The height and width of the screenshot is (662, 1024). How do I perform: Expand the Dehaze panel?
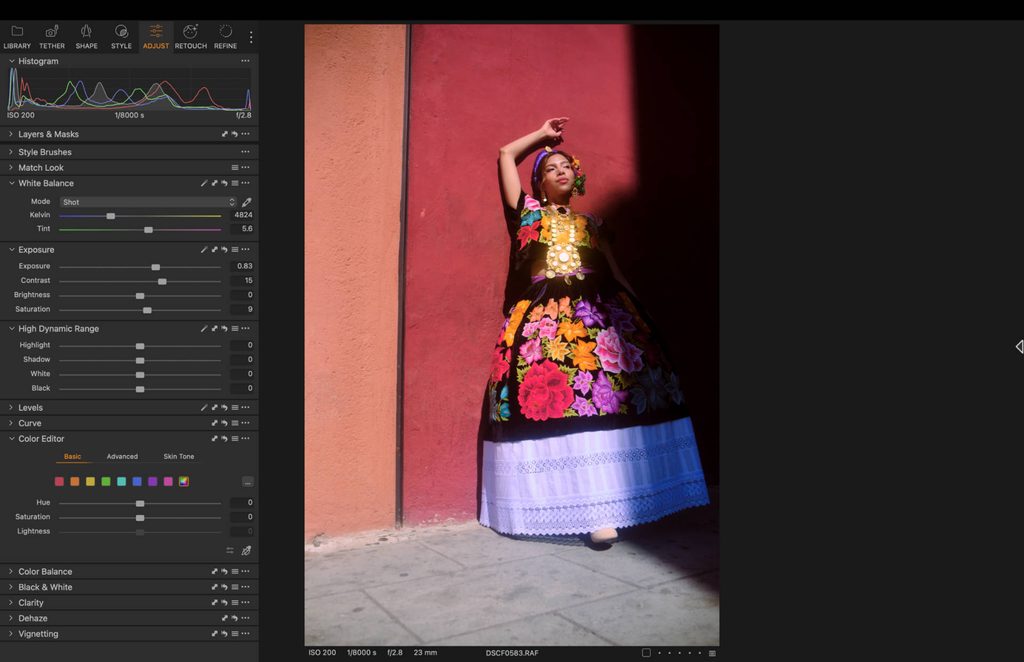point(11,618)
